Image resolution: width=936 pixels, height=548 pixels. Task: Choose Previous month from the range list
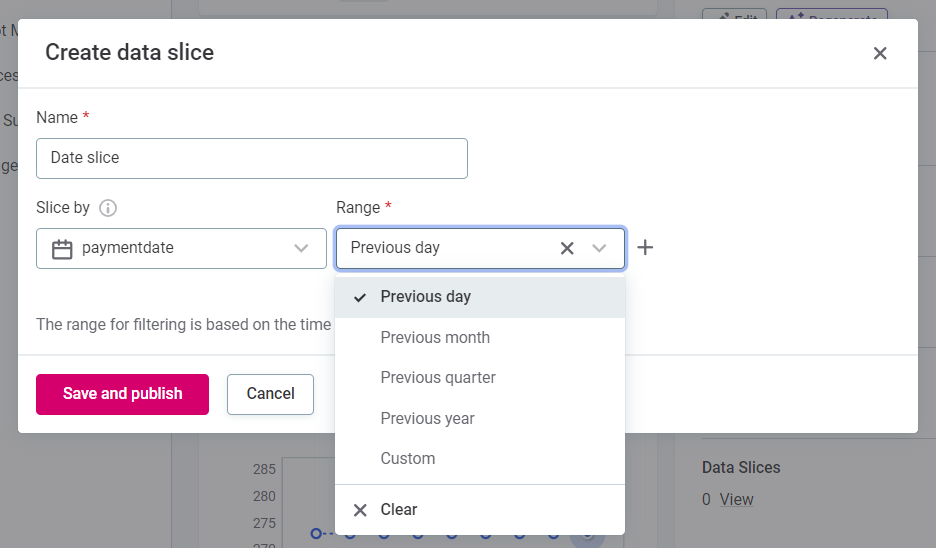(x=435, y=338)
